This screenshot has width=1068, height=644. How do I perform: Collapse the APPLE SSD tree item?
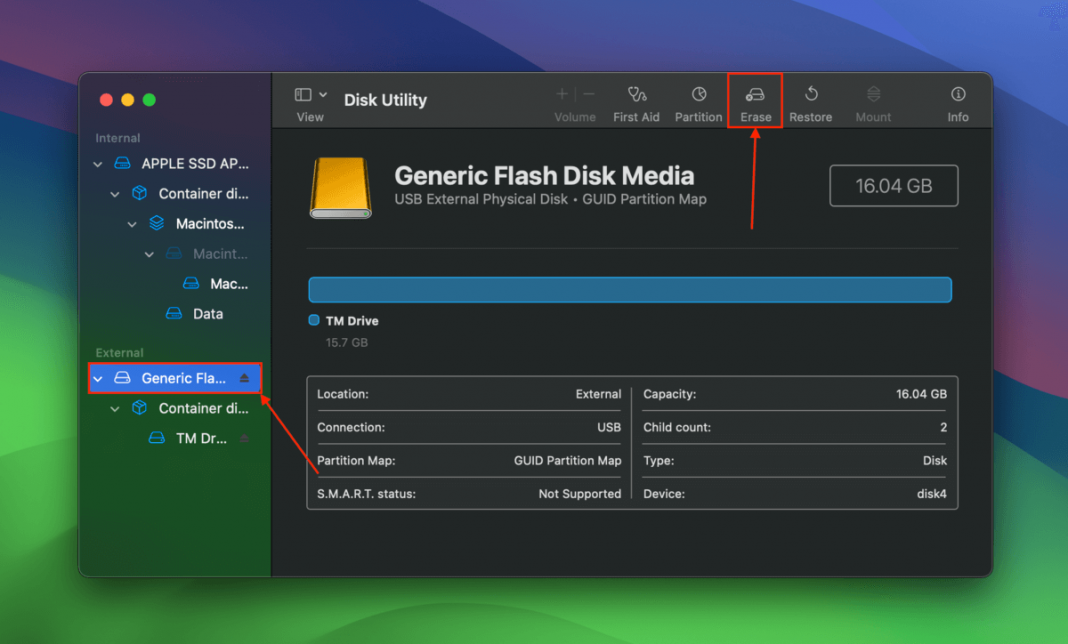tap(97, 163)
